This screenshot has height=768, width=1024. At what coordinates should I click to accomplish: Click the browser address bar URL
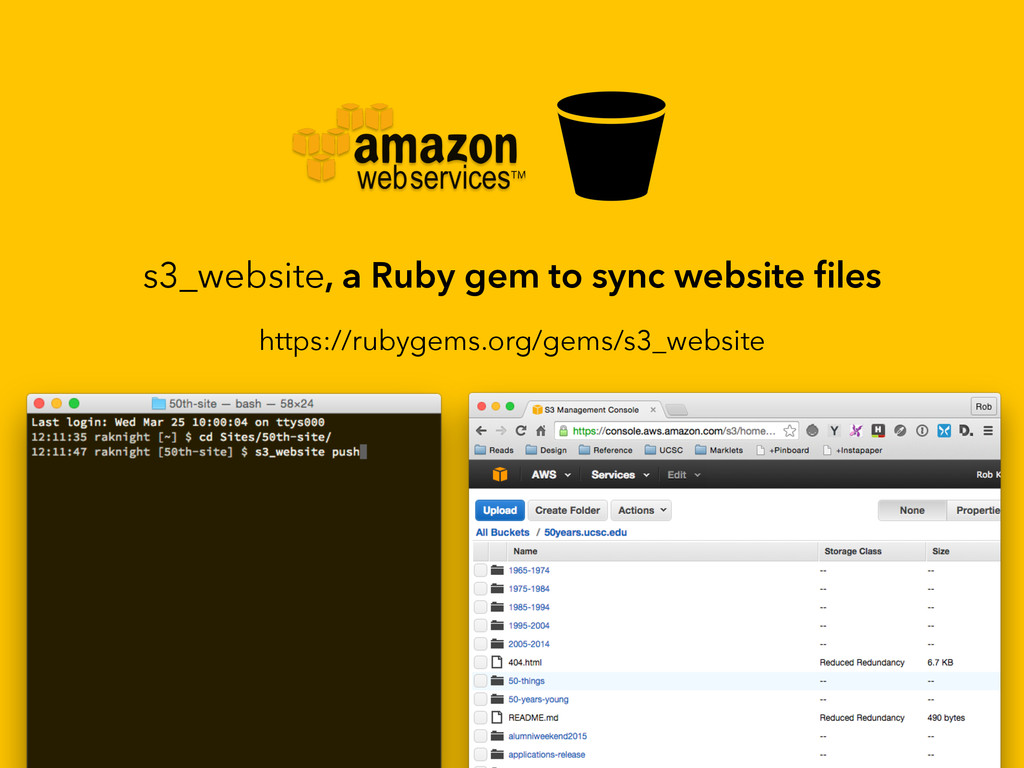[x=674, y=431]
